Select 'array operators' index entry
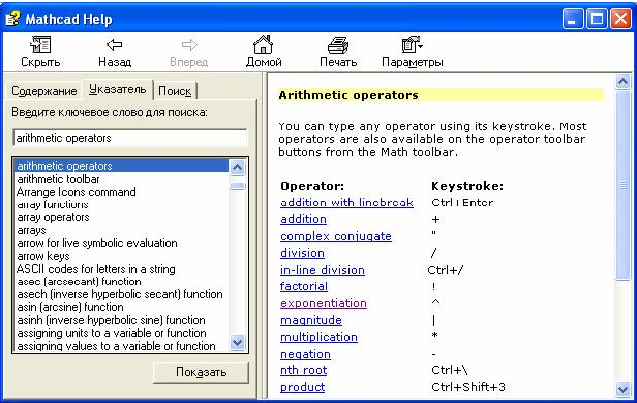Screen dimensions: 637x403 click(x=53, y=217)
